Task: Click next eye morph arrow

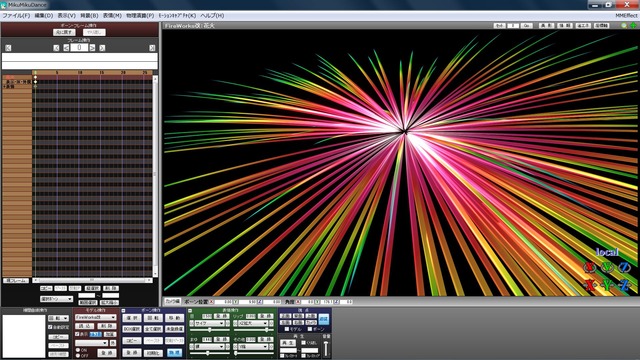Action: pyautogui.click(x=228, y=323)
